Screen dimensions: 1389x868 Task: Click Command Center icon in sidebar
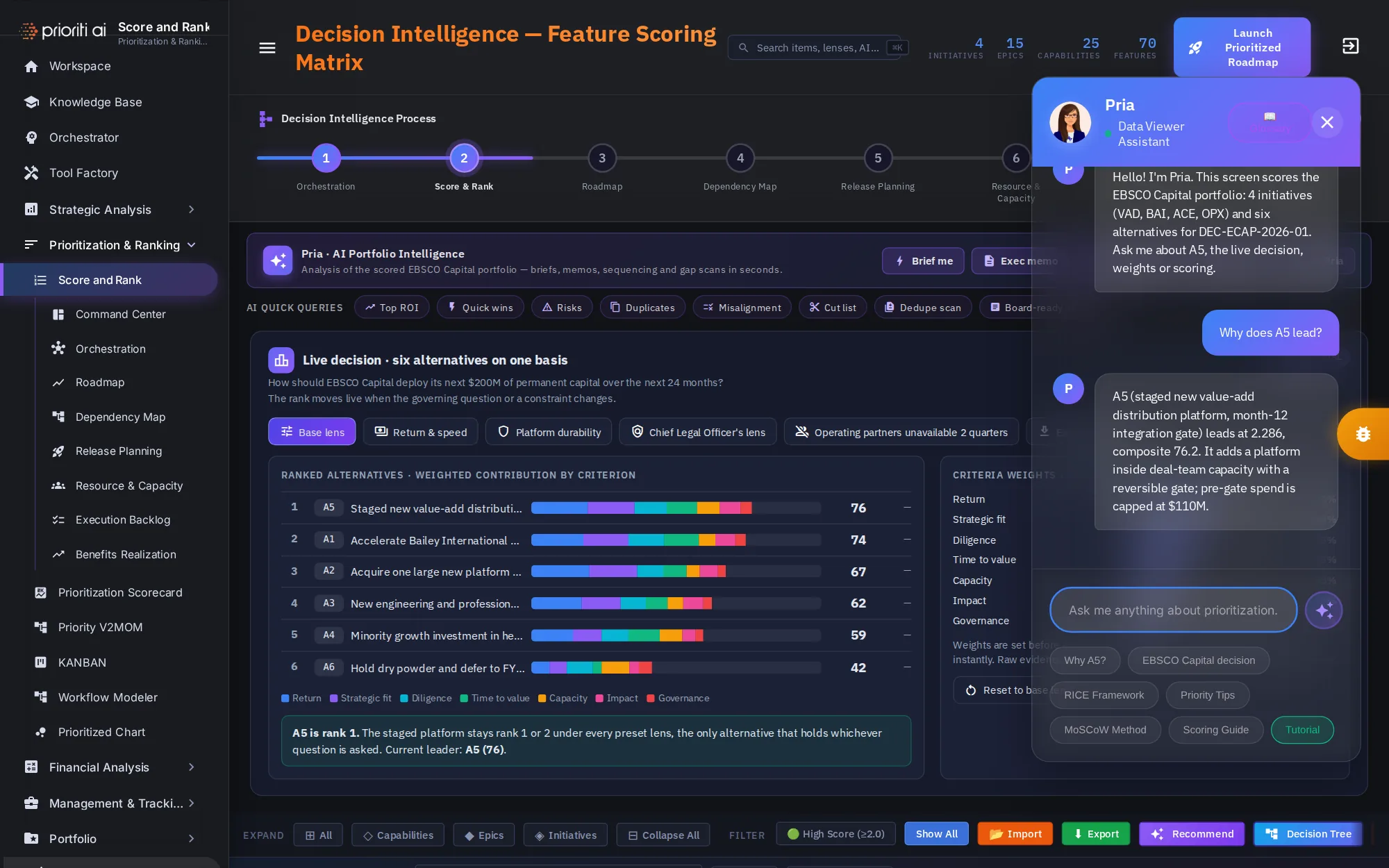(x=58, y=315)
